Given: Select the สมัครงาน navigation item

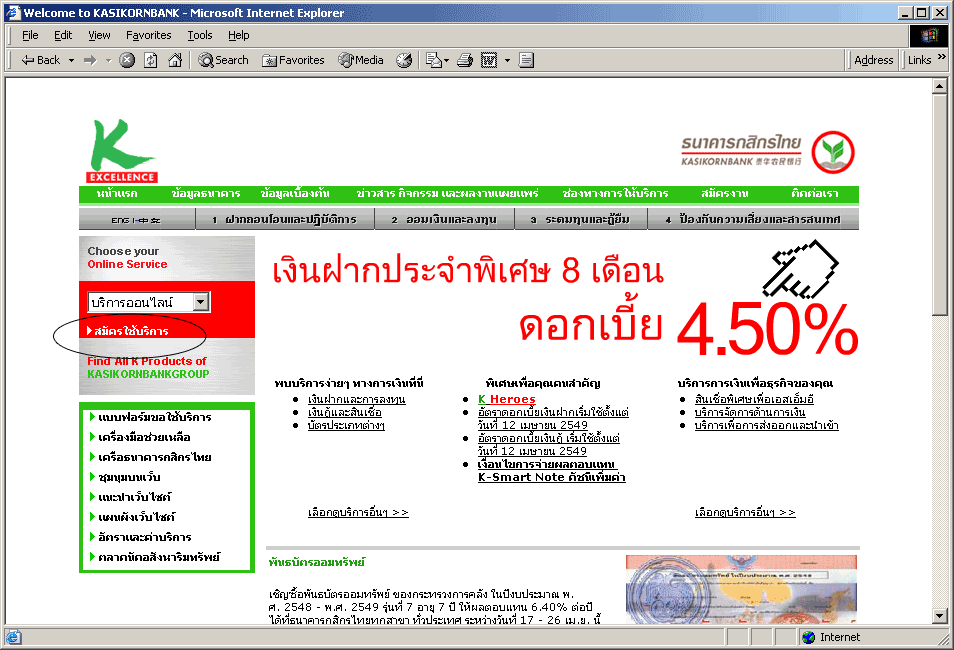Looking at the screenshot, I should pyautogui.click(x=725, y=194).
